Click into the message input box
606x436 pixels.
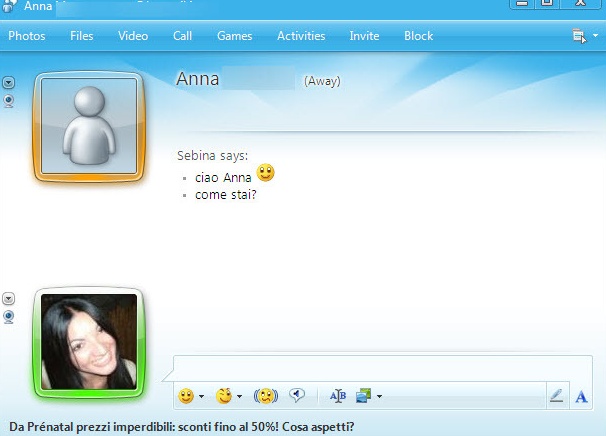pos(383,368)
